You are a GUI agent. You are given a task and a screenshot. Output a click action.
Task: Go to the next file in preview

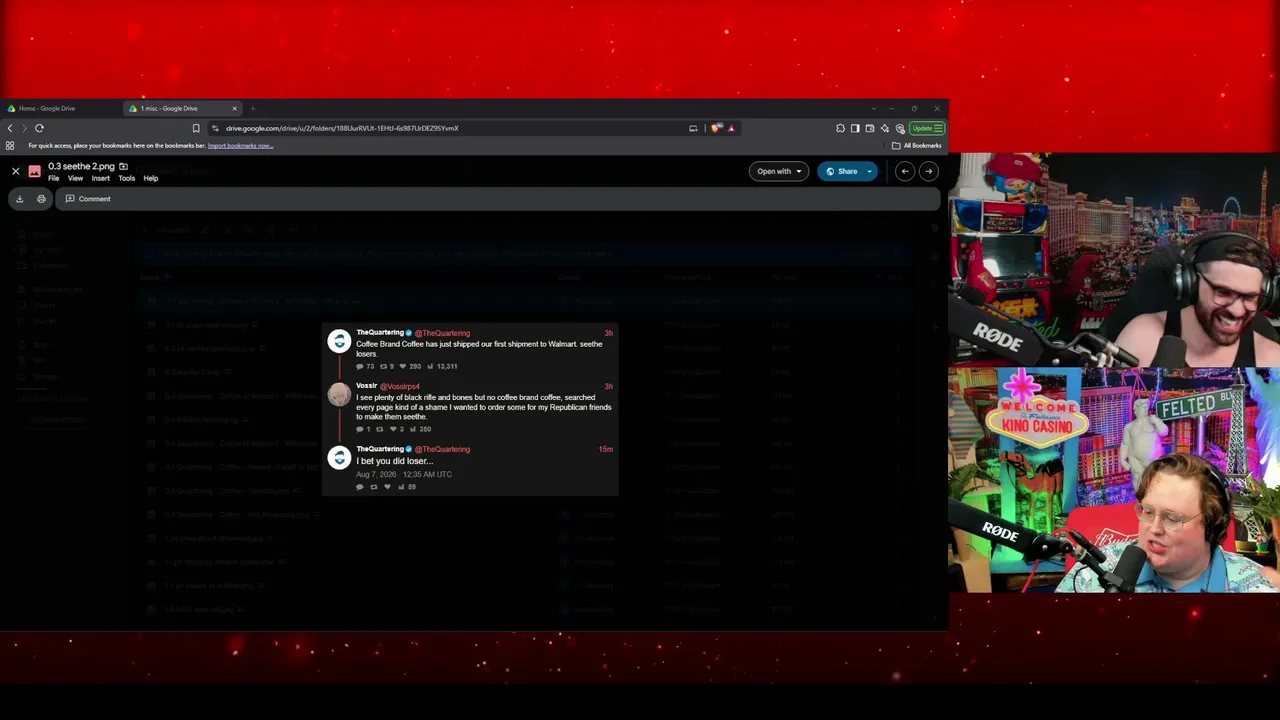pyautogui.click(x=928, y=171)
